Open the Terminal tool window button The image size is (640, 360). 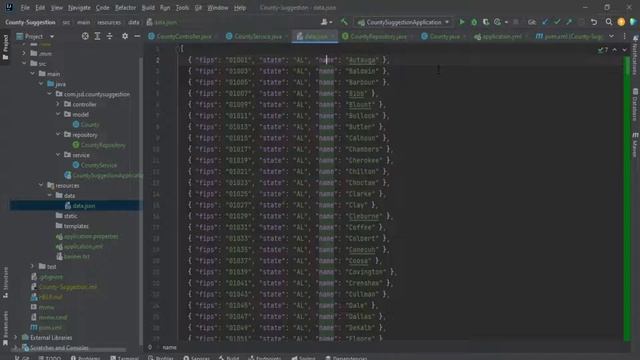(x=124, y=358)
